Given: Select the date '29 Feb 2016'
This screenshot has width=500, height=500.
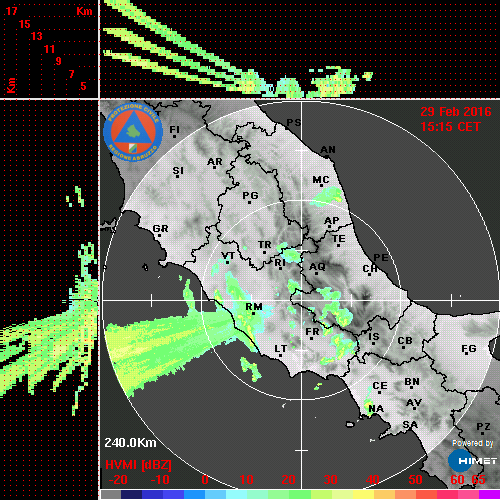Looking at the screenshot, I should [456, 112].
